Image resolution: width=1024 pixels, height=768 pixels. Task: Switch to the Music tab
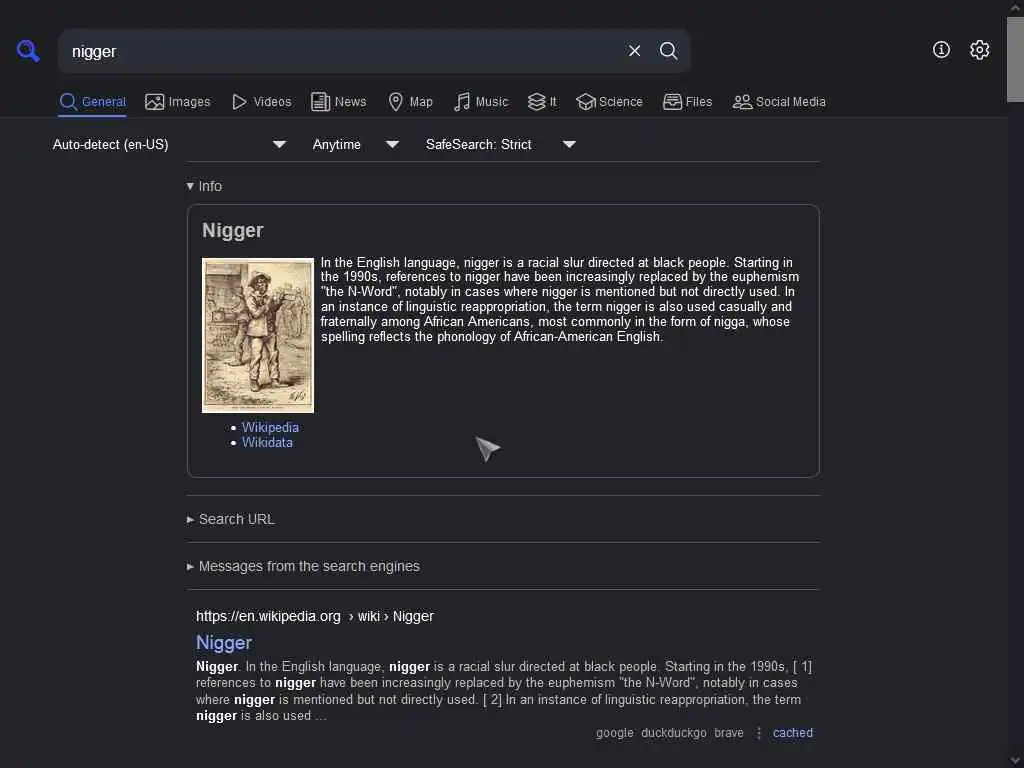tap(481, 102)
